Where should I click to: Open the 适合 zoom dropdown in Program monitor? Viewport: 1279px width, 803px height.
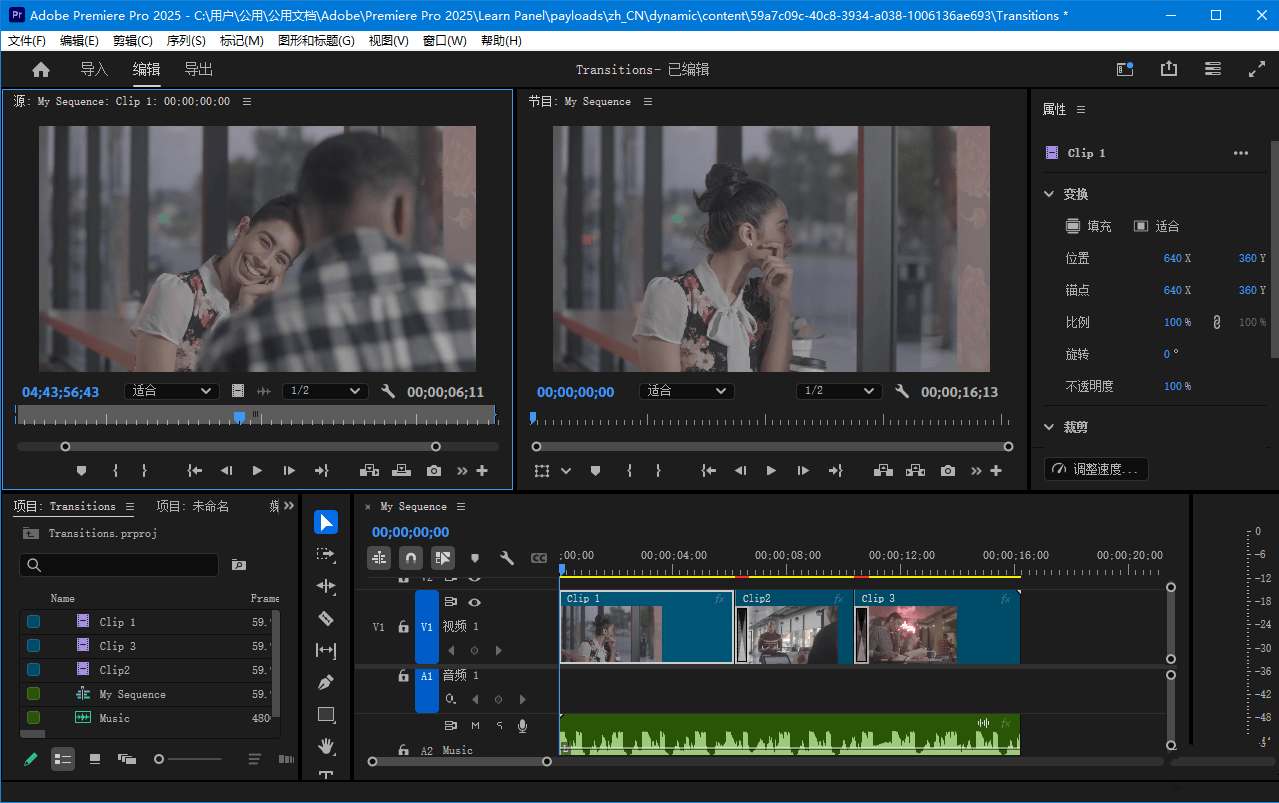coord(686,391)
